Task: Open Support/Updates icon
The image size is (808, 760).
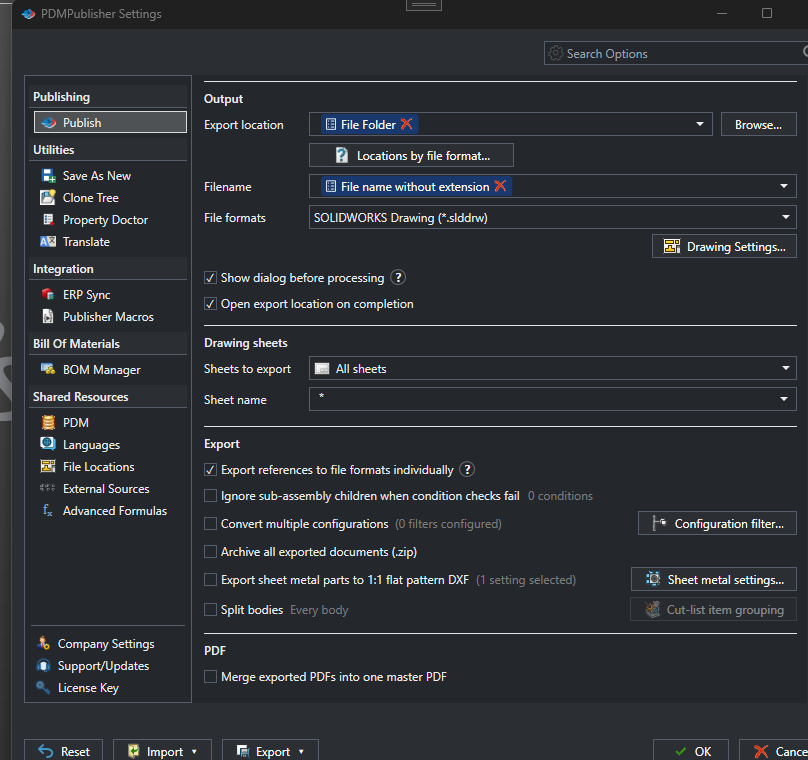Action: (x=43, y=666)
